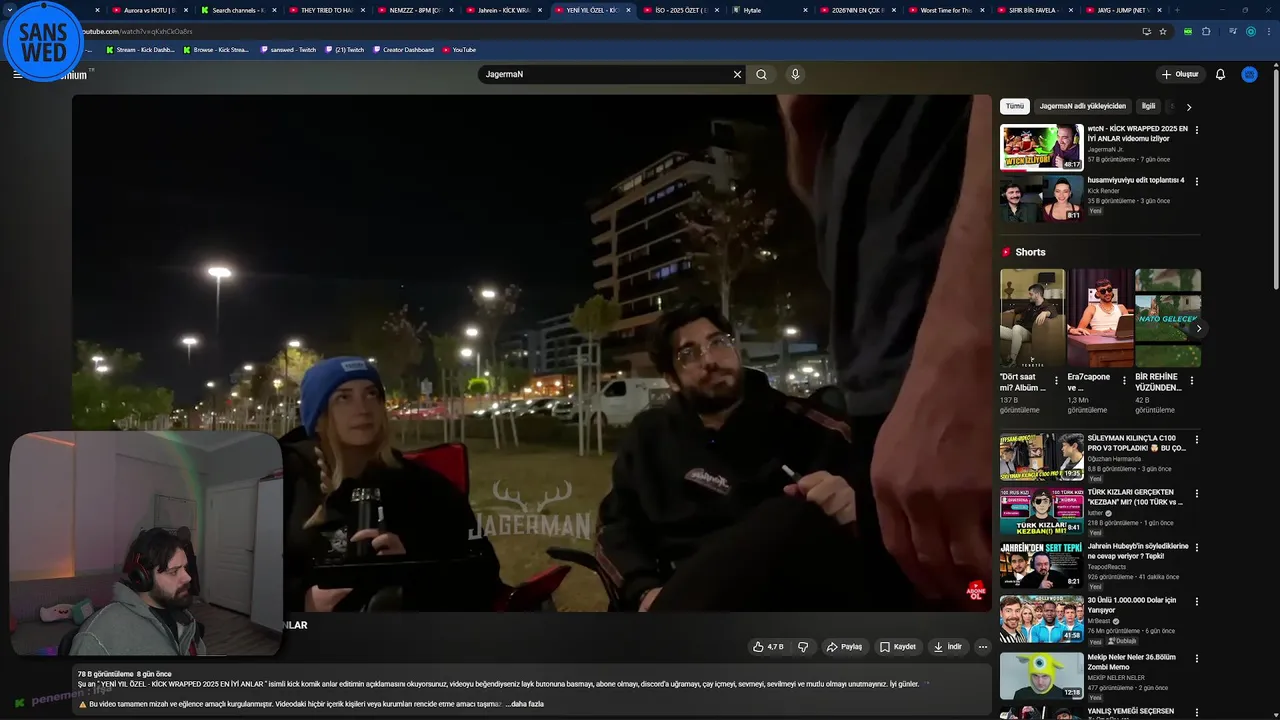Open the 'Stream - Kick Dashb...' bookmark

(140, 49)
